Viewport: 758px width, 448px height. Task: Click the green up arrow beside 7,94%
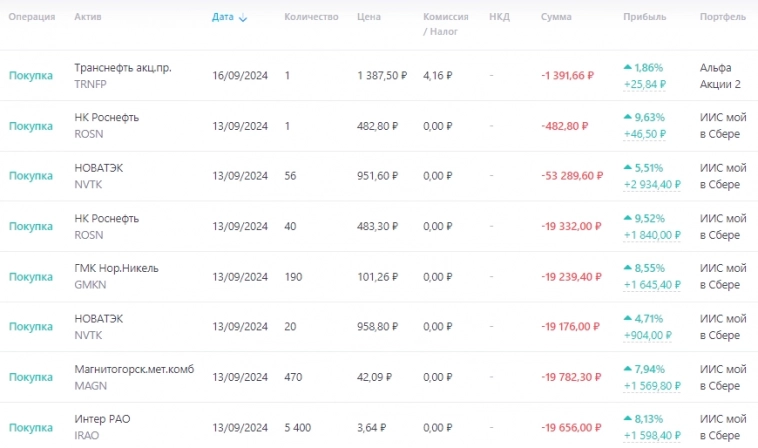coord(627,369)
